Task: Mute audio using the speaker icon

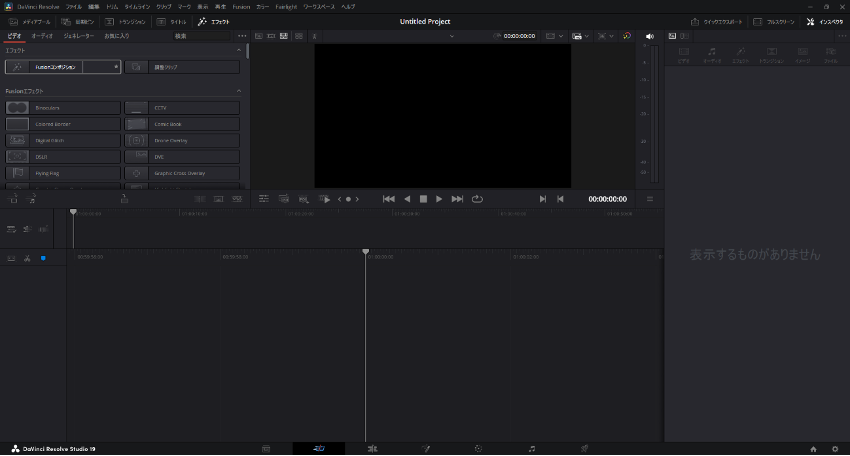Action: pos(649,36)
